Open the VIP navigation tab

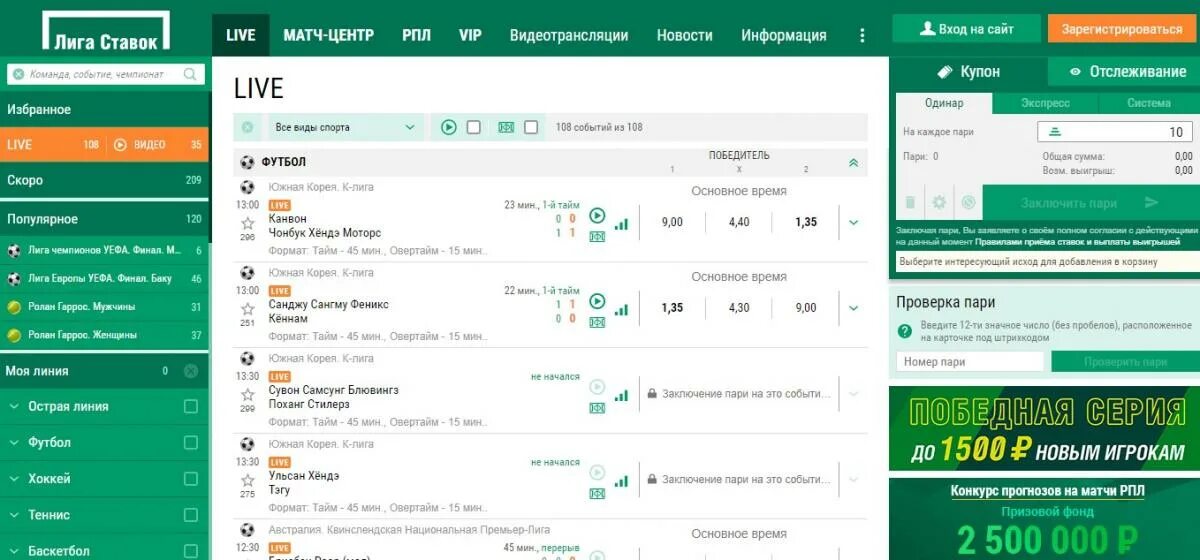(470, 35)
